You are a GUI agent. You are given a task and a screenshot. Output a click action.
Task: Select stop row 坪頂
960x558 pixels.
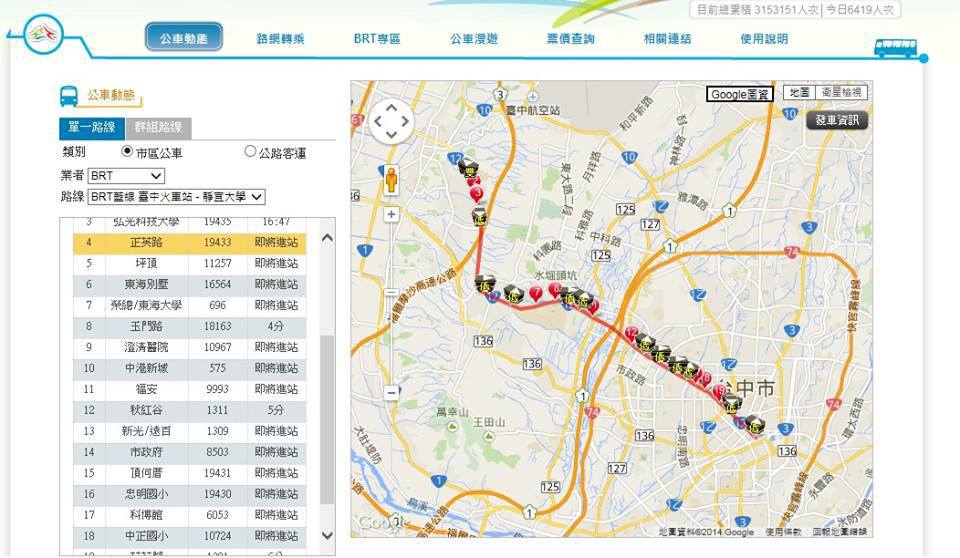pyautogui.click(x=189, y=263)
